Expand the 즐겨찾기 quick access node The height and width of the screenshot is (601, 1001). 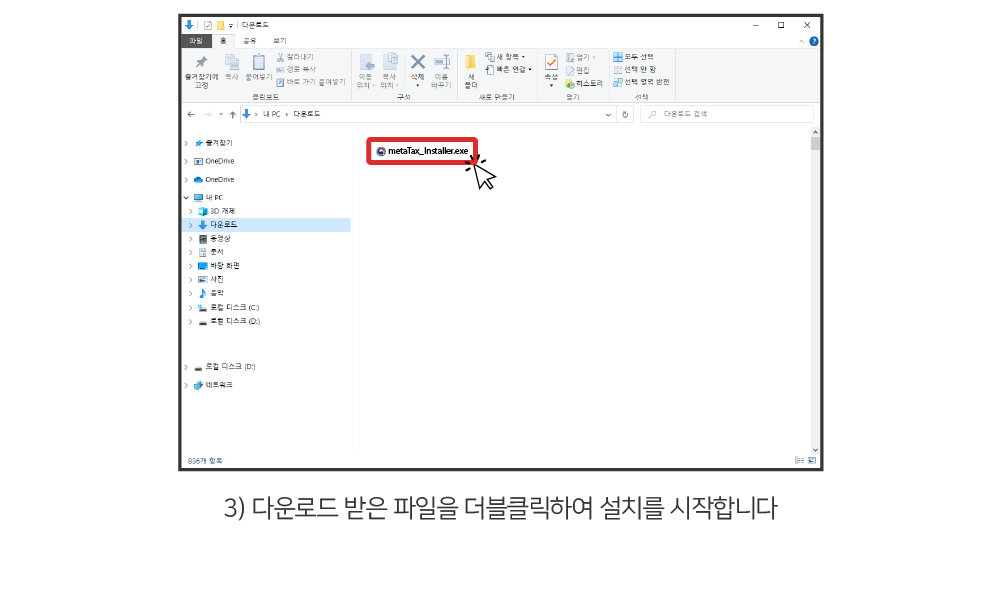[x=186, y=144]
